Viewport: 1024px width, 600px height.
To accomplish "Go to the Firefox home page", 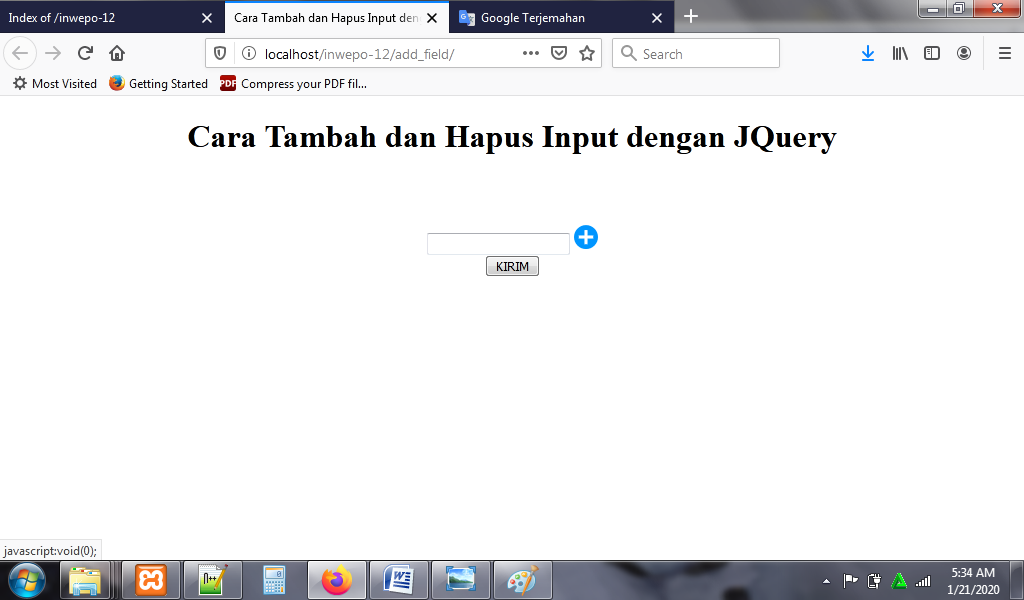I will [117, 54].
